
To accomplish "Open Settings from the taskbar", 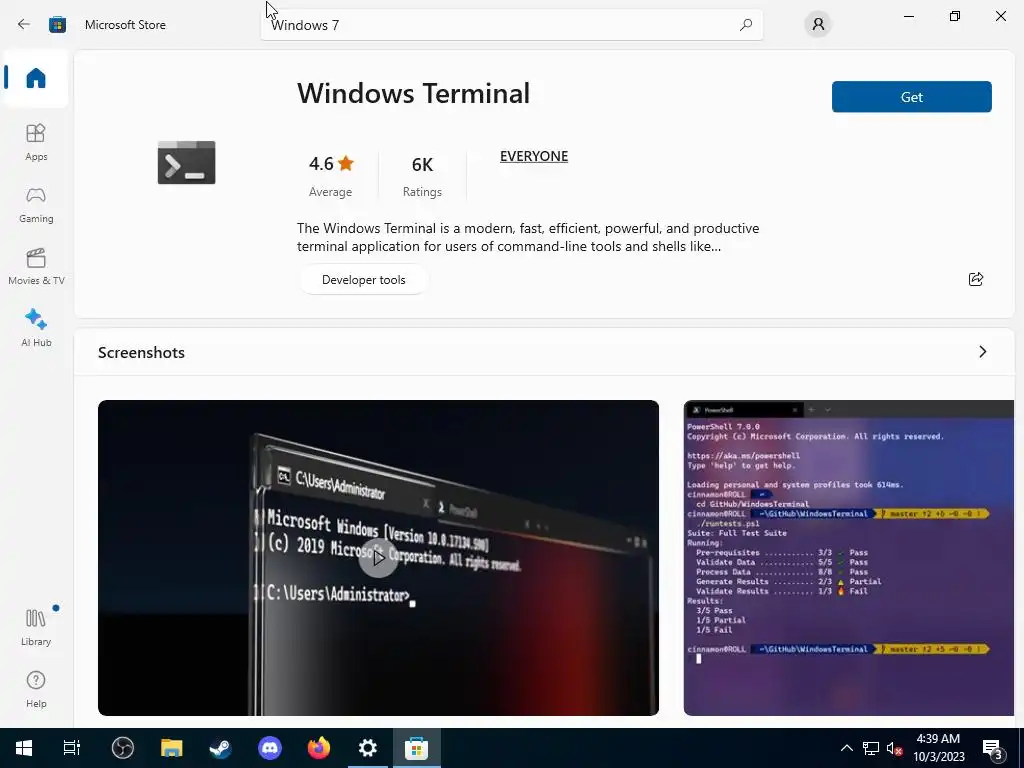I will [368, 748].
